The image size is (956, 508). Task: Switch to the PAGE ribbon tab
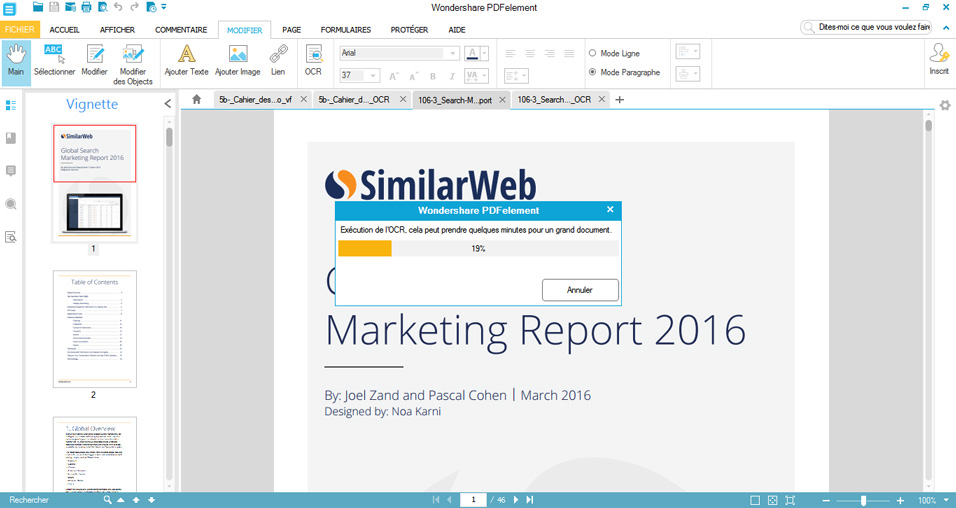291,29
